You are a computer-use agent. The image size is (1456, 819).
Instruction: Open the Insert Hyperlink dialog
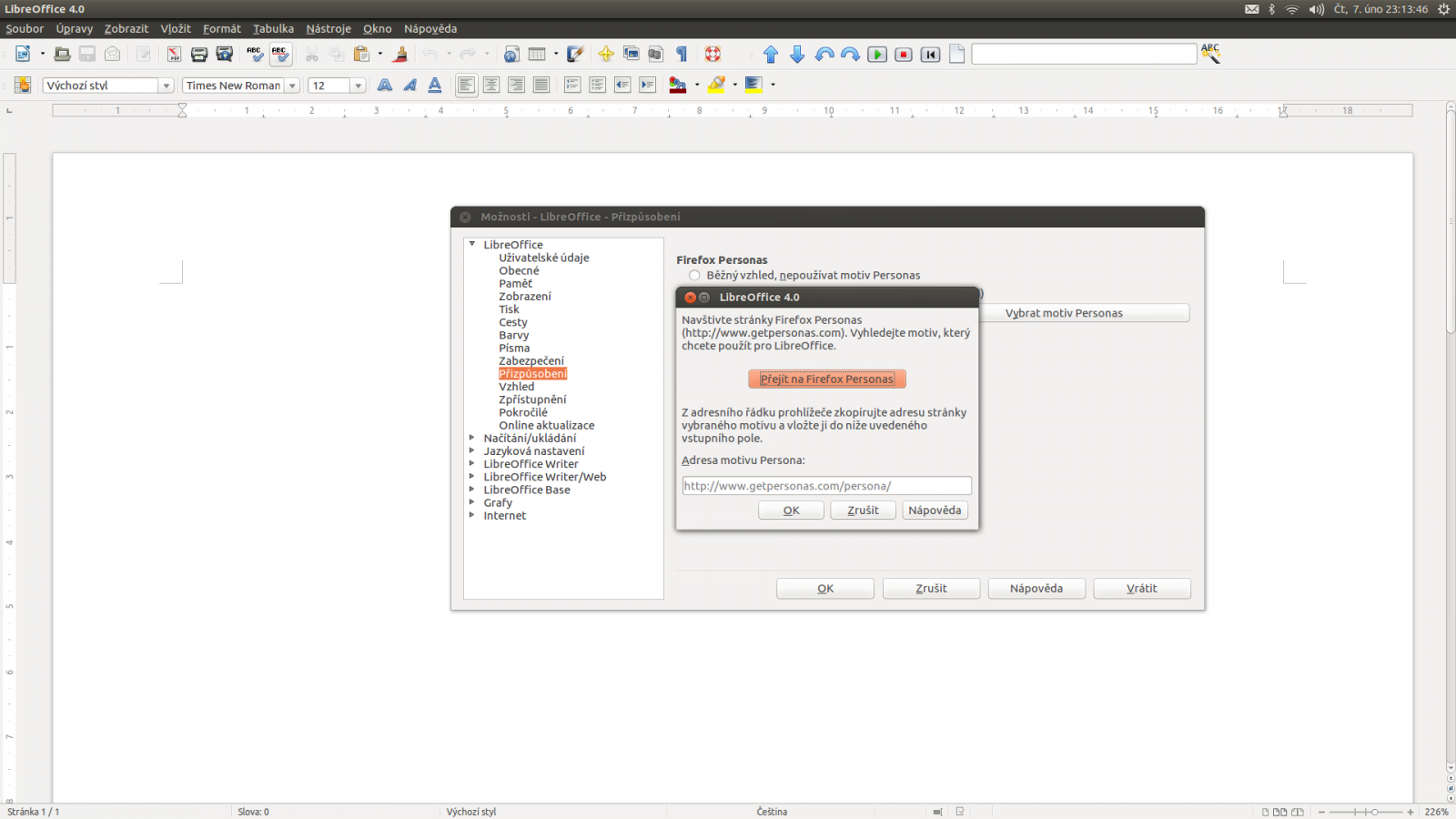pyautogui.click(x=511, y=54)
